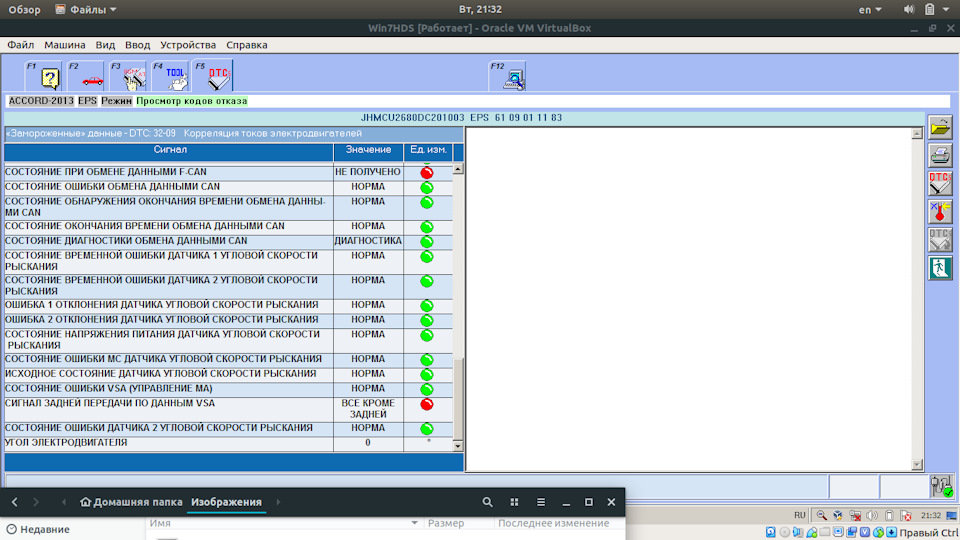Click the Значение column header
This screenshot has height=540, width=960.
368,150
